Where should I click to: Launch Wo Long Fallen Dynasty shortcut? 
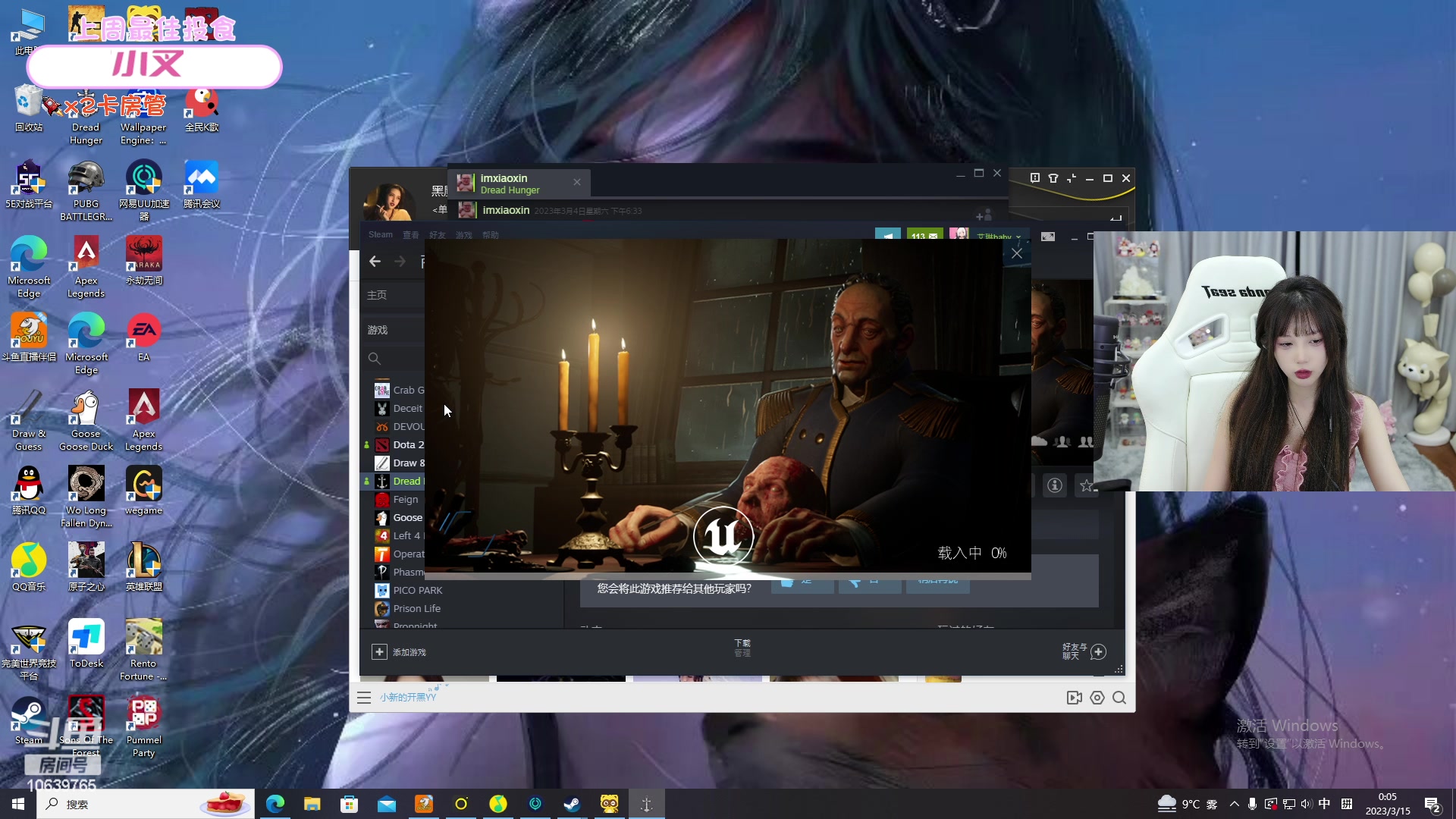pyautogui.click(x=86, y=497)
